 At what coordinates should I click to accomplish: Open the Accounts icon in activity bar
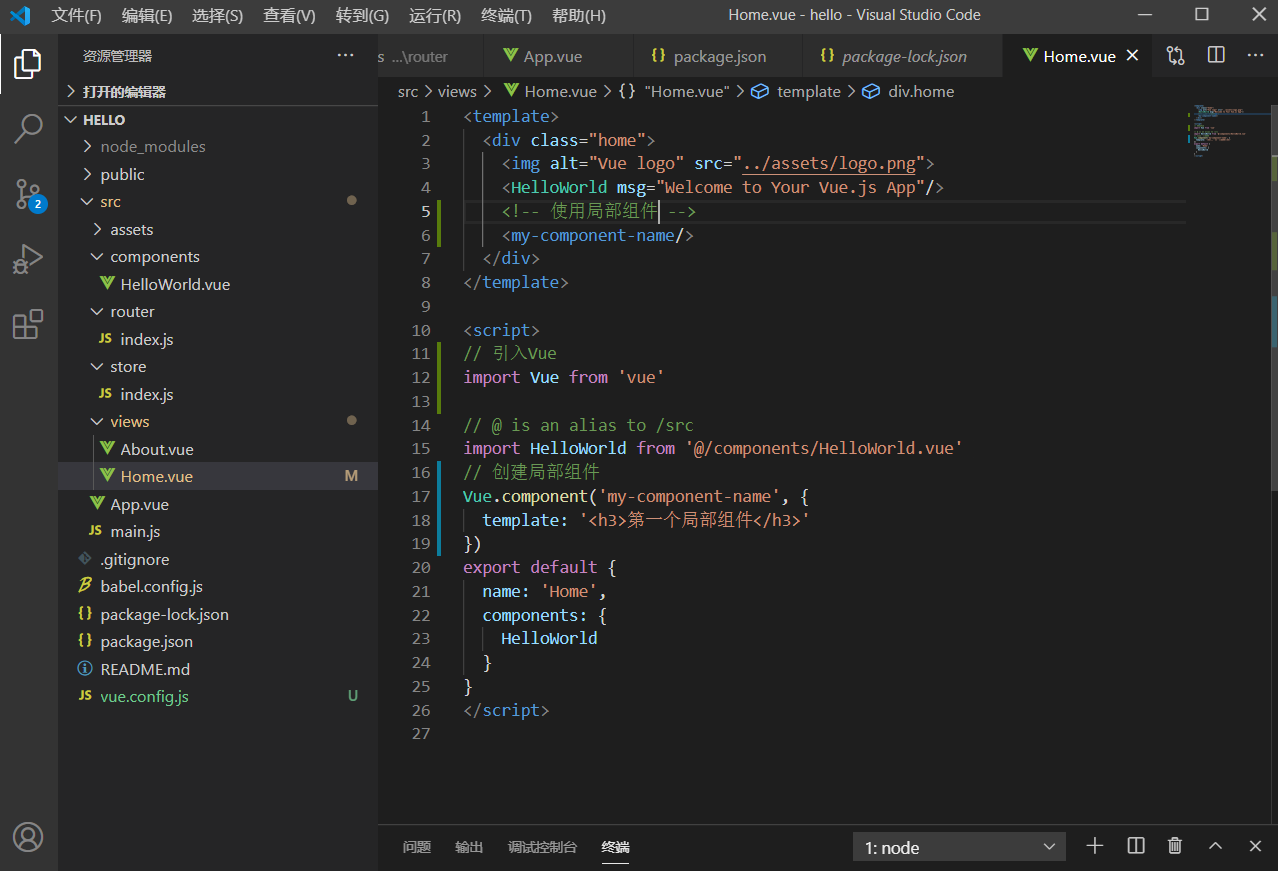click(x=28, y=836)
